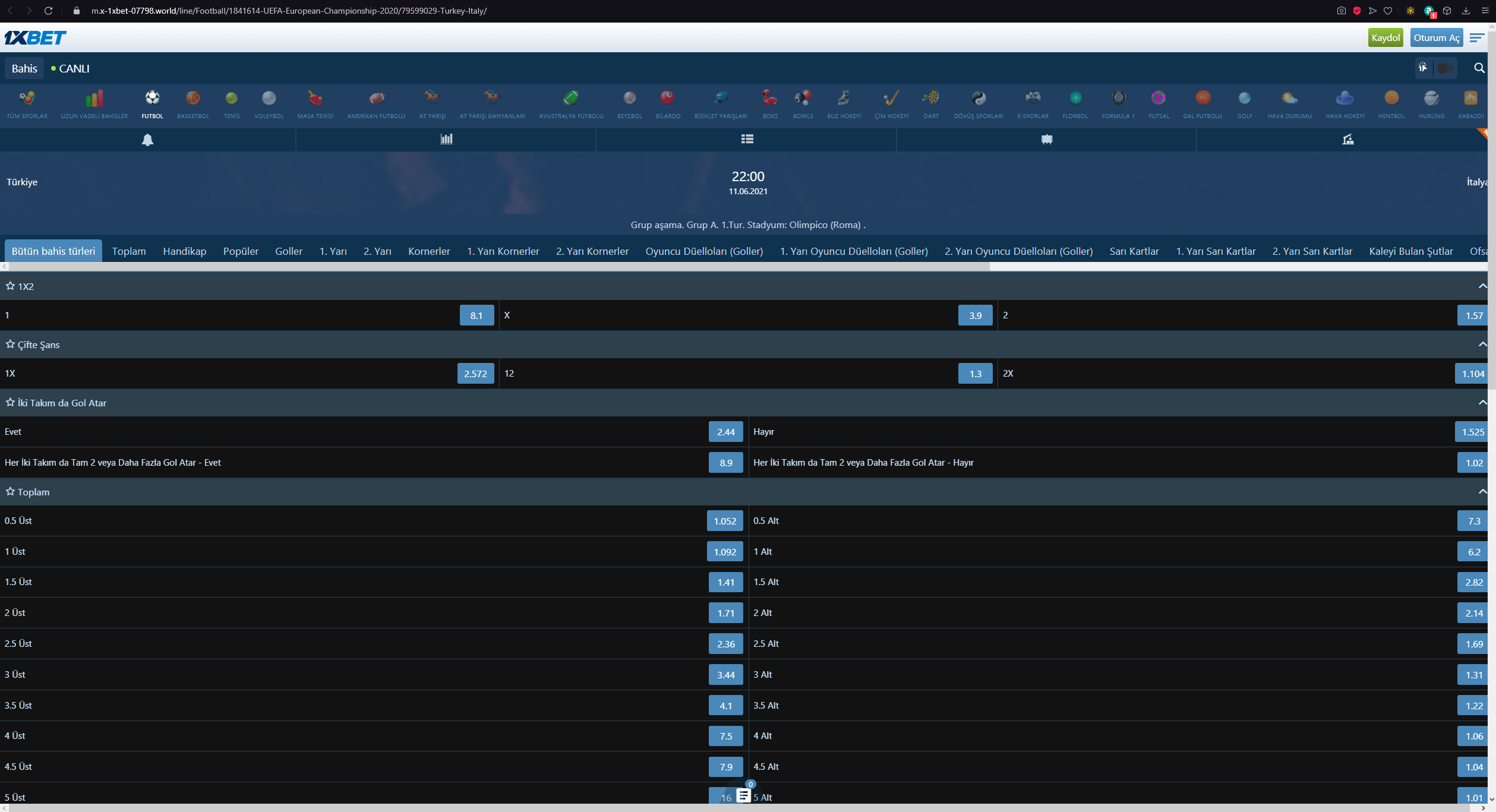The height and width of the screenshot is (812, 1496).
Task: Click the search magnifier icon
Action: click(x=1479, y=68)
